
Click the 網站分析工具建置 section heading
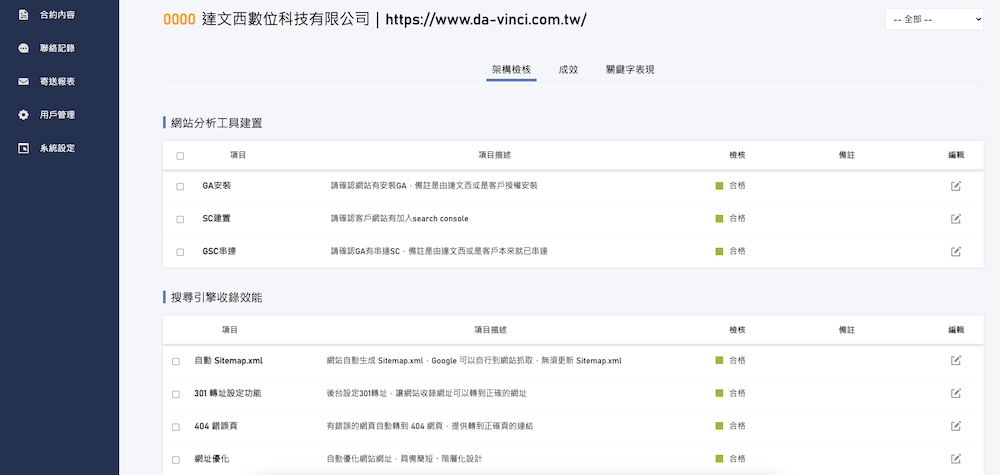217,123
